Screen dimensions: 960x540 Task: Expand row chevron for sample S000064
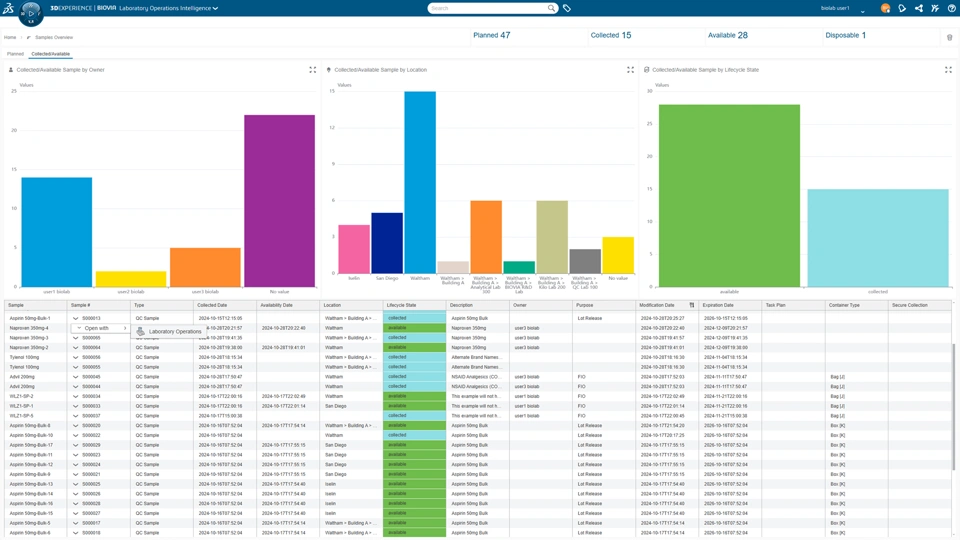(75, 348)
